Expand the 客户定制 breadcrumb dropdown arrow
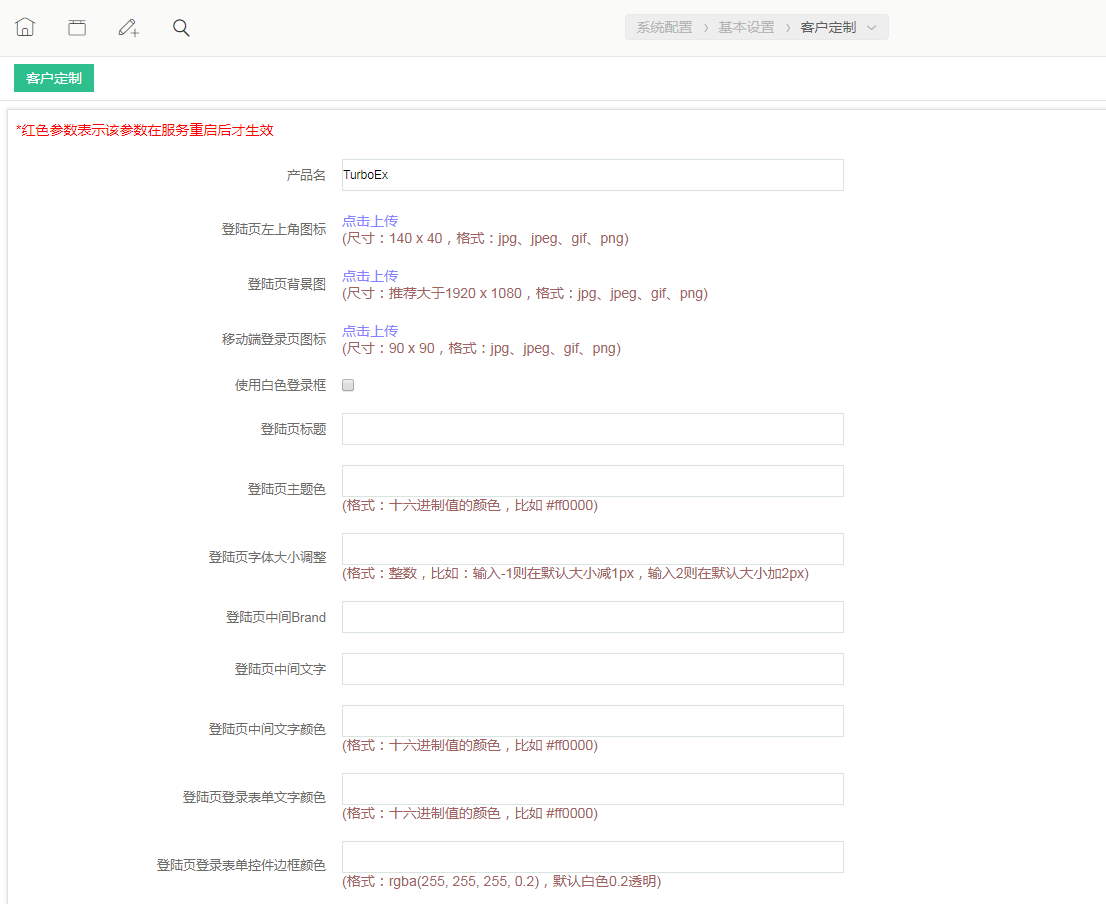Screen dimensions: 1106x904 pos(872,28)
